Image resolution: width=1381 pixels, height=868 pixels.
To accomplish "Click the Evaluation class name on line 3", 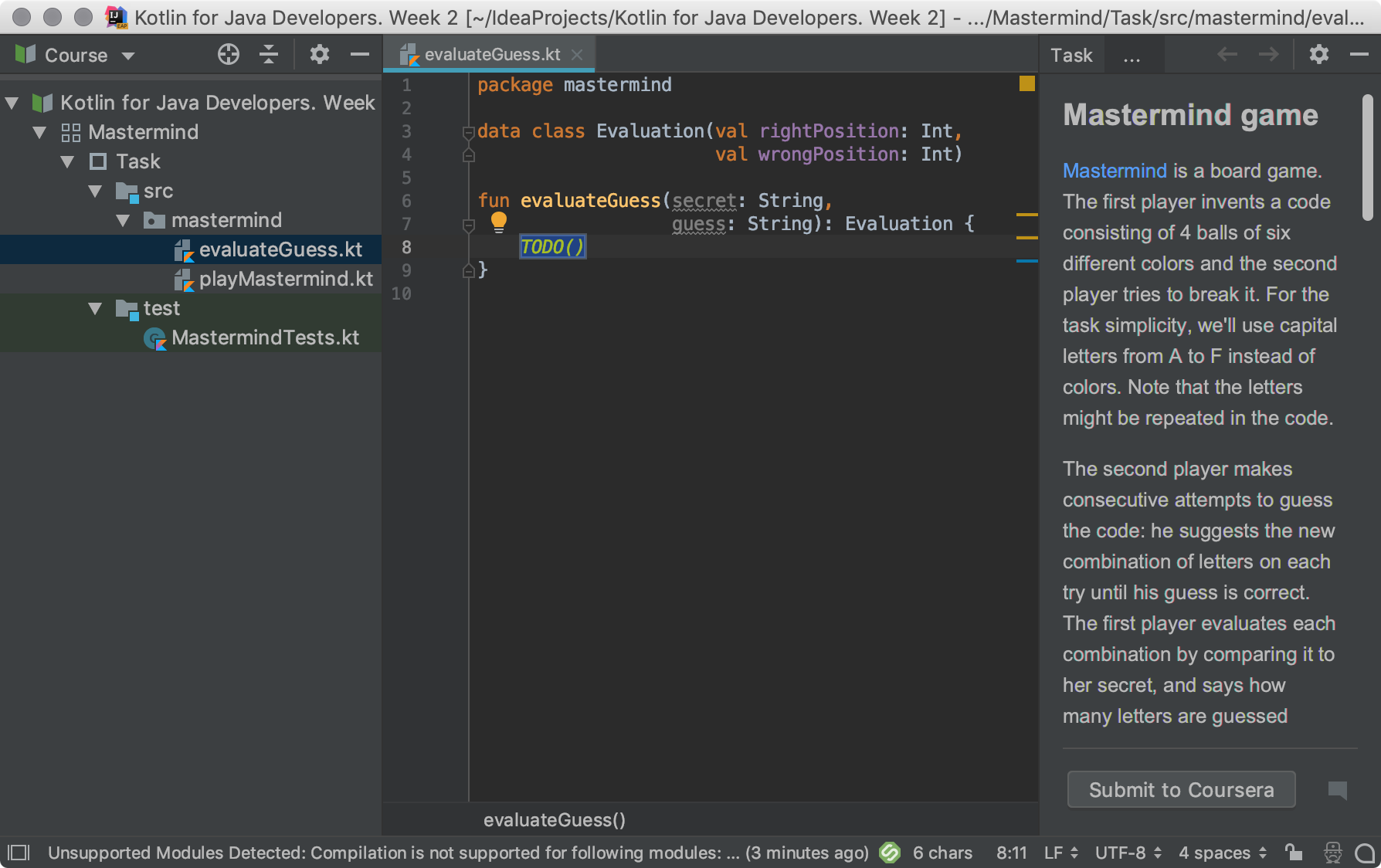I will pyautogui.click(x=650, y=131).
